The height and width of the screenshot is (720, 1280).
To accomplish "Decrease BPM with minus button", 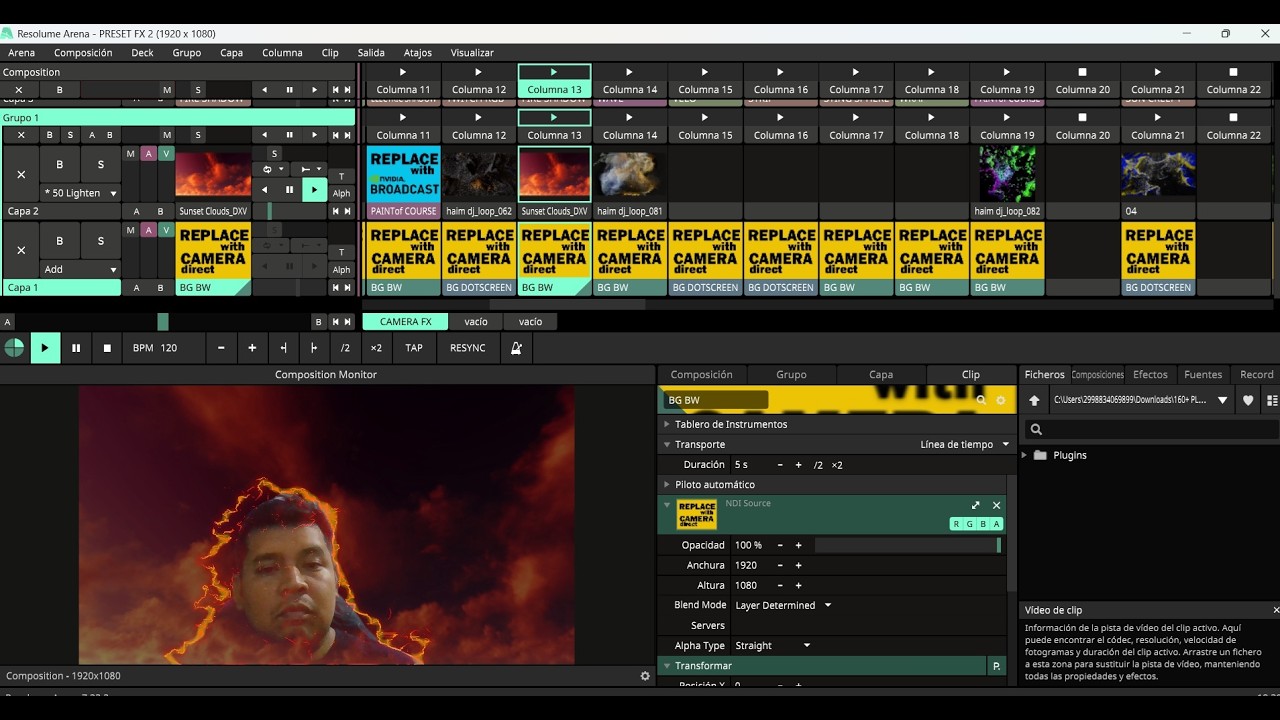I will click(x=221, y=348).
